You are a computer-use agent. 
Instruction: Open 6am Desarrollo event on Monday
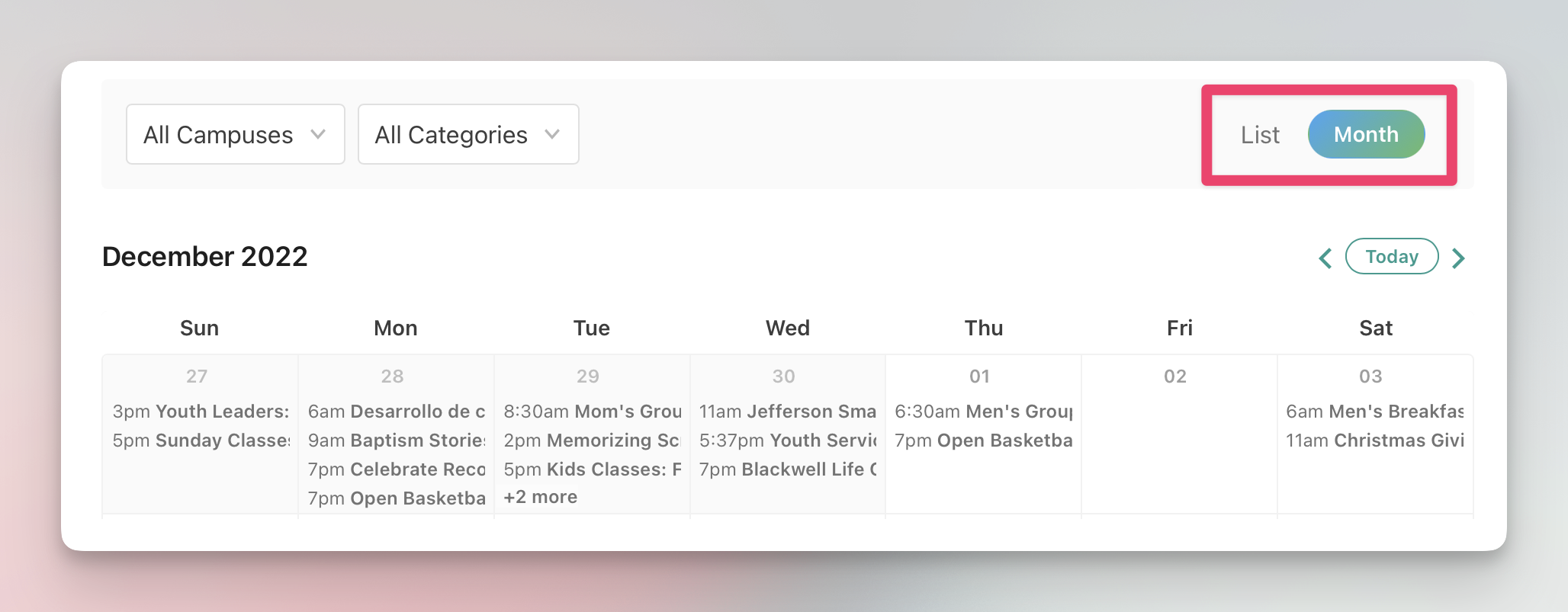(397, 412)
